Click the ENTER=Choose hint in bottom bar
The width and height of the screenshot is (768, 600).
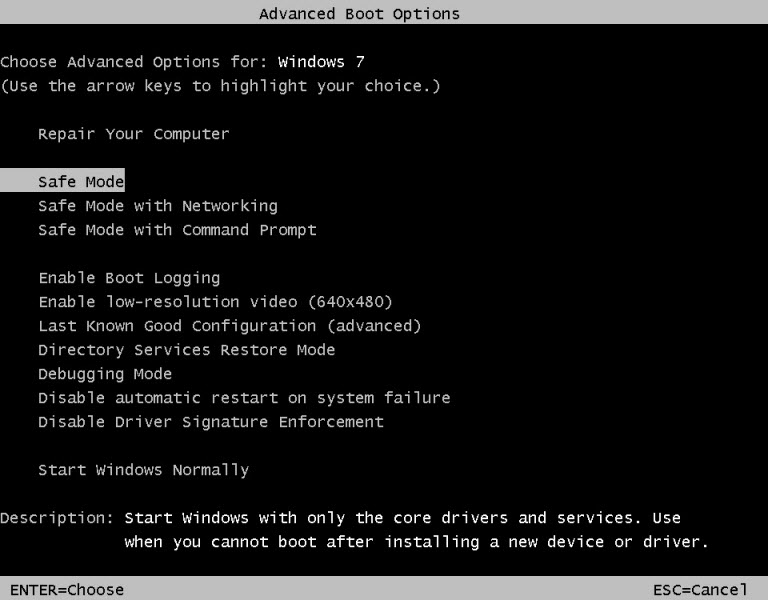[x=67, y=590]
